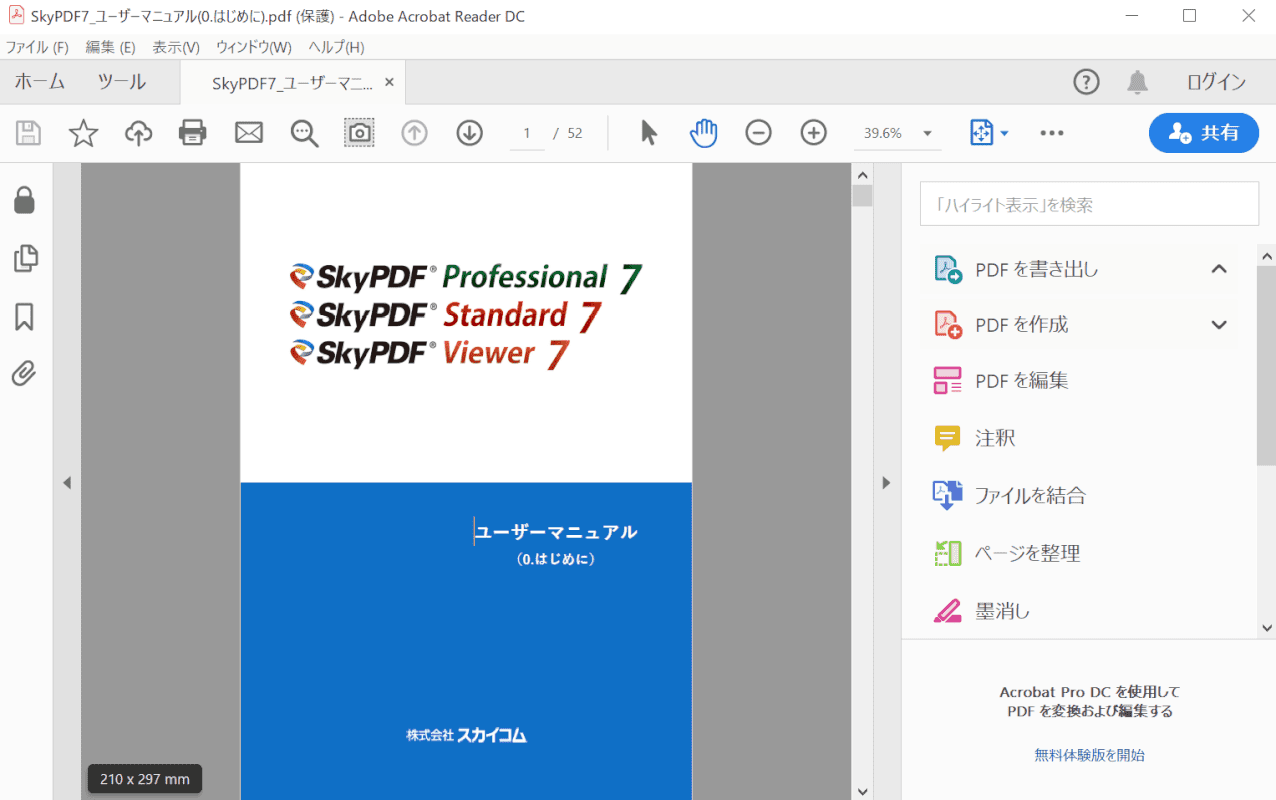This screenshot has height=800, width=1276.
Task: Click the ログイン sign-in button
Action: [x=1216, y=82]
